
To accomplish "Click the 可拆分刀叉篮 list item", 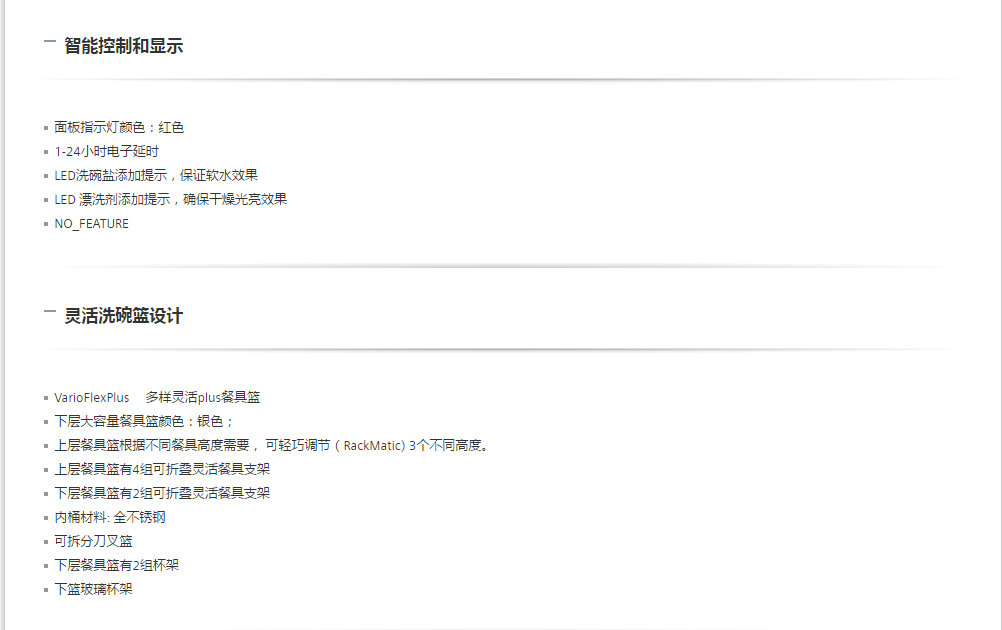I will [x=93, y=541].
